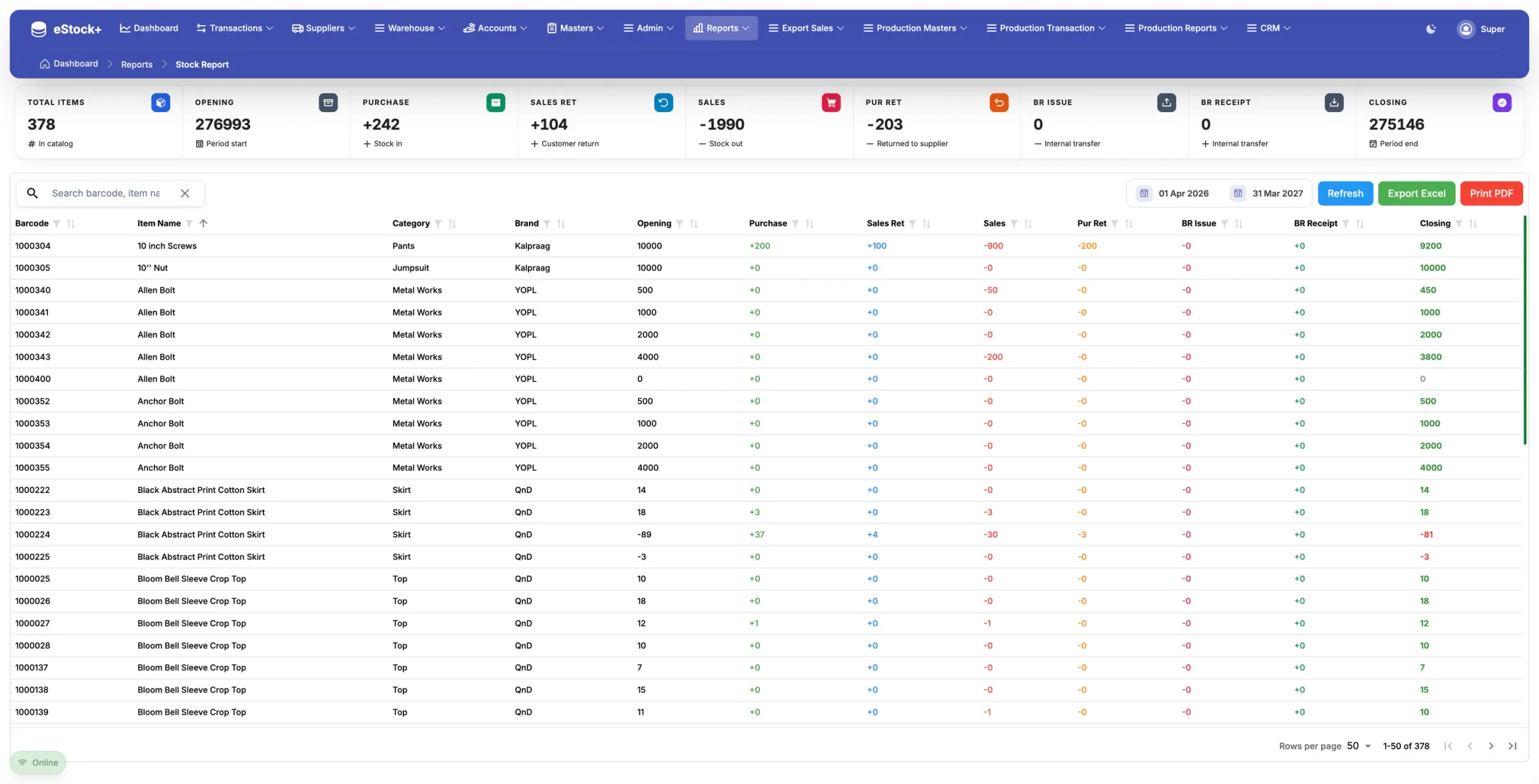This screenshot has height=784, width=1539.
Task: Expand the Admin menu
Action: (648, 28)
